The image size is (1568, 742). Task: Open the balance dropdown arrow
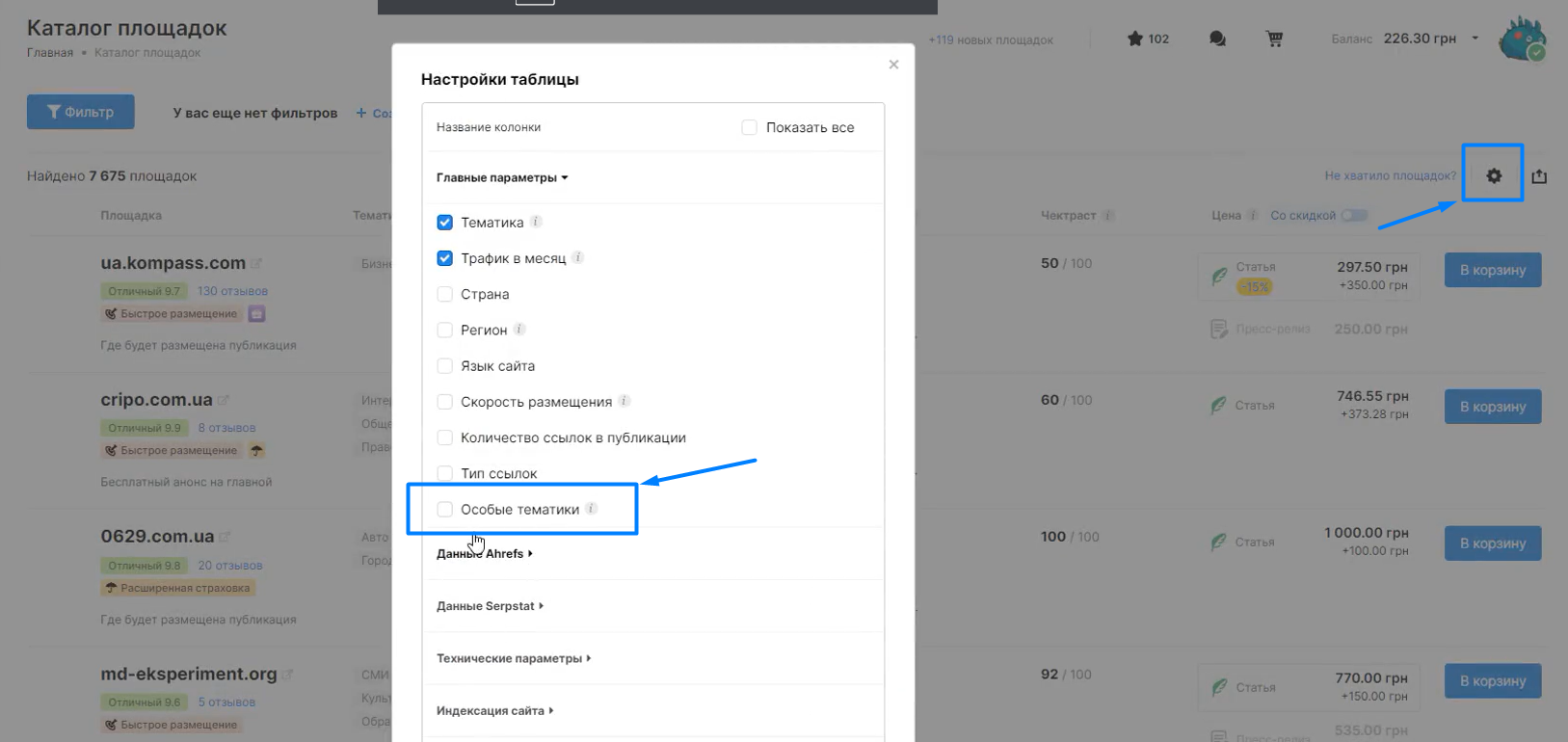[x=1475, y=39]
